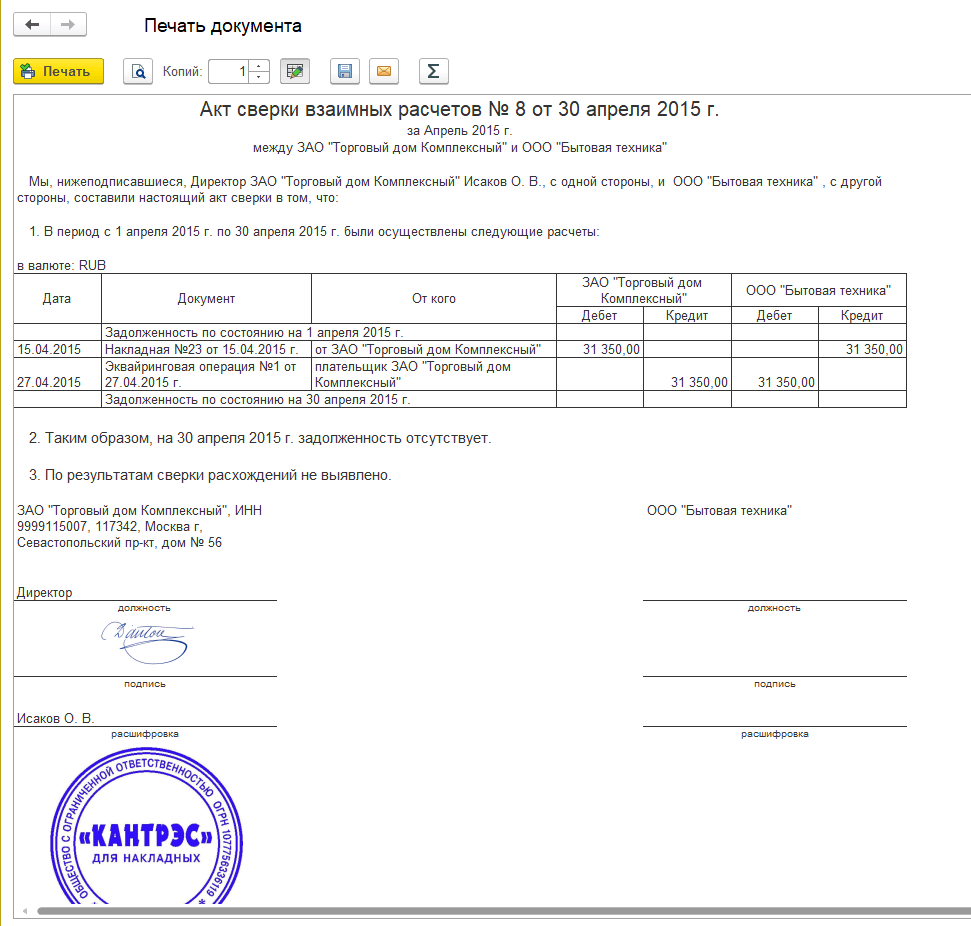Click text "в валюте: RUB"
Viewport: 971px width, 926px height.
(61, 266)
